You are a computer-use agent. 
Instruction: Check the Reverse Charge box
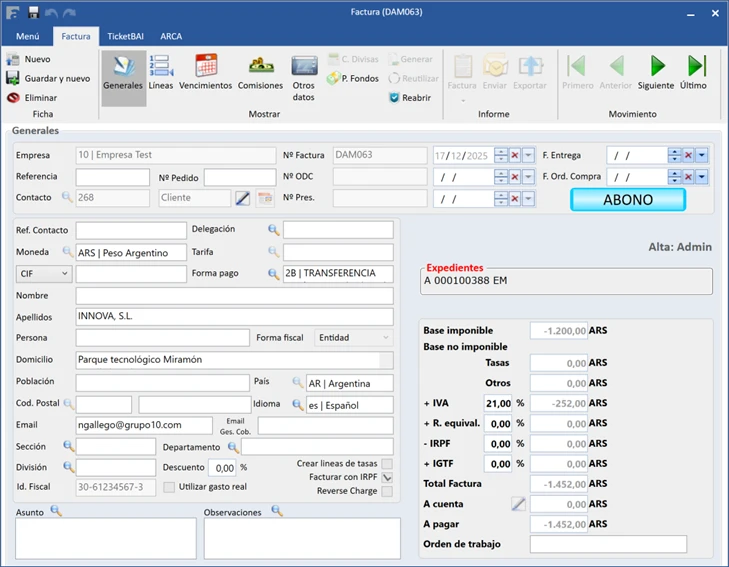(x=387, y=491)
